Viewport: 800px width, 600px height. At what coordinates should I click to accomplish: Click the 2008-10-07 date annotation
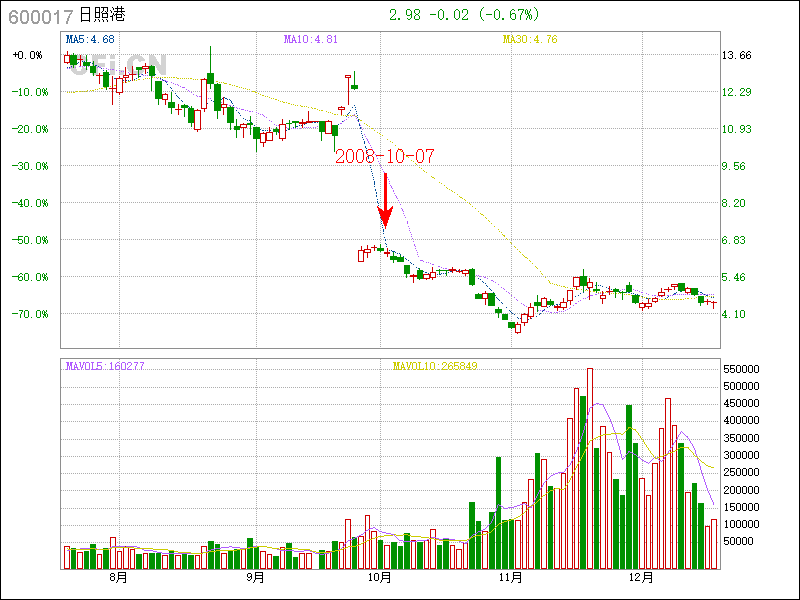[x=385, y=156]
